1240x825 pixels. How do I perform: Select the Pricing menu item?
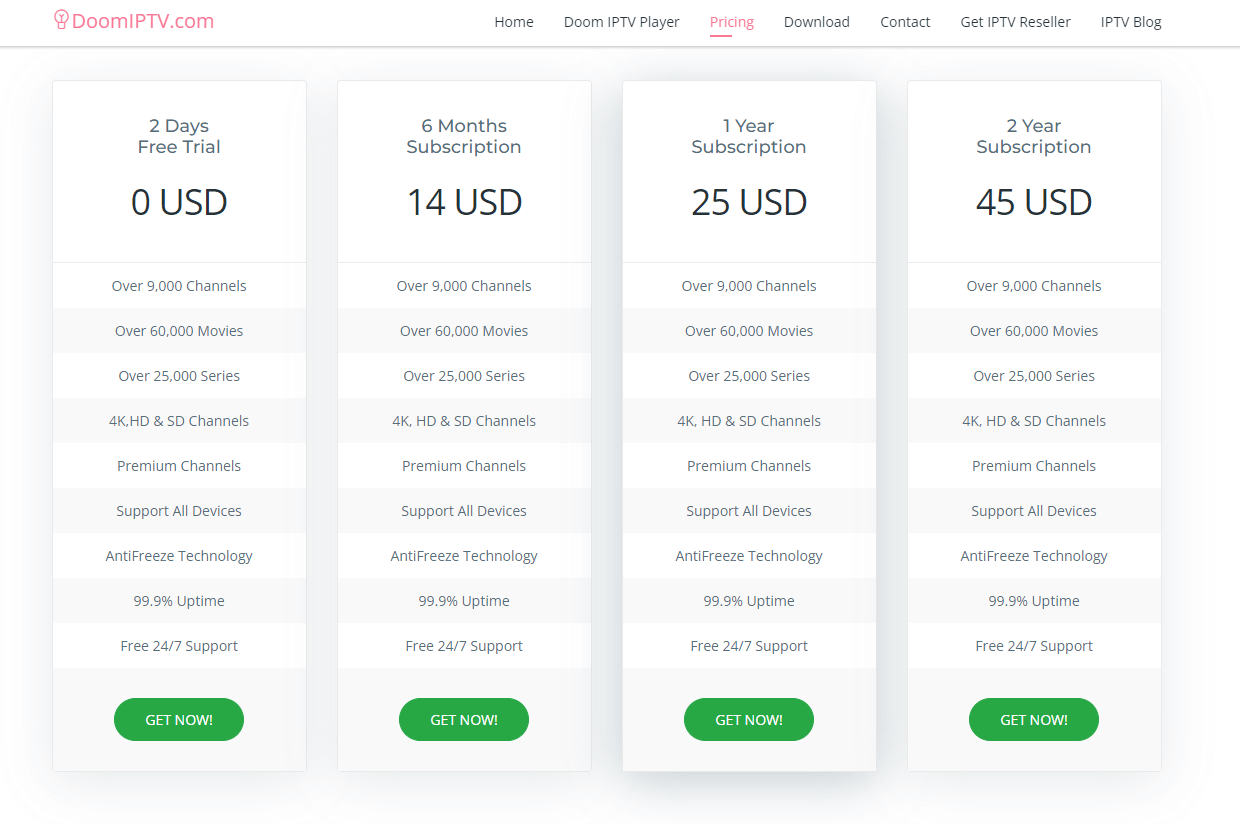[732, 22]
